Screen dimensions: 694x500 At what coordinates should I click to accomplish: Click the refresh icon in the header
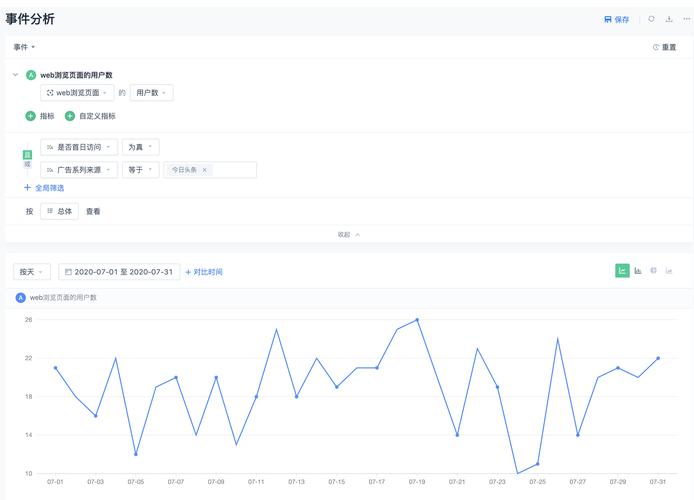click(x=652, y=19)
